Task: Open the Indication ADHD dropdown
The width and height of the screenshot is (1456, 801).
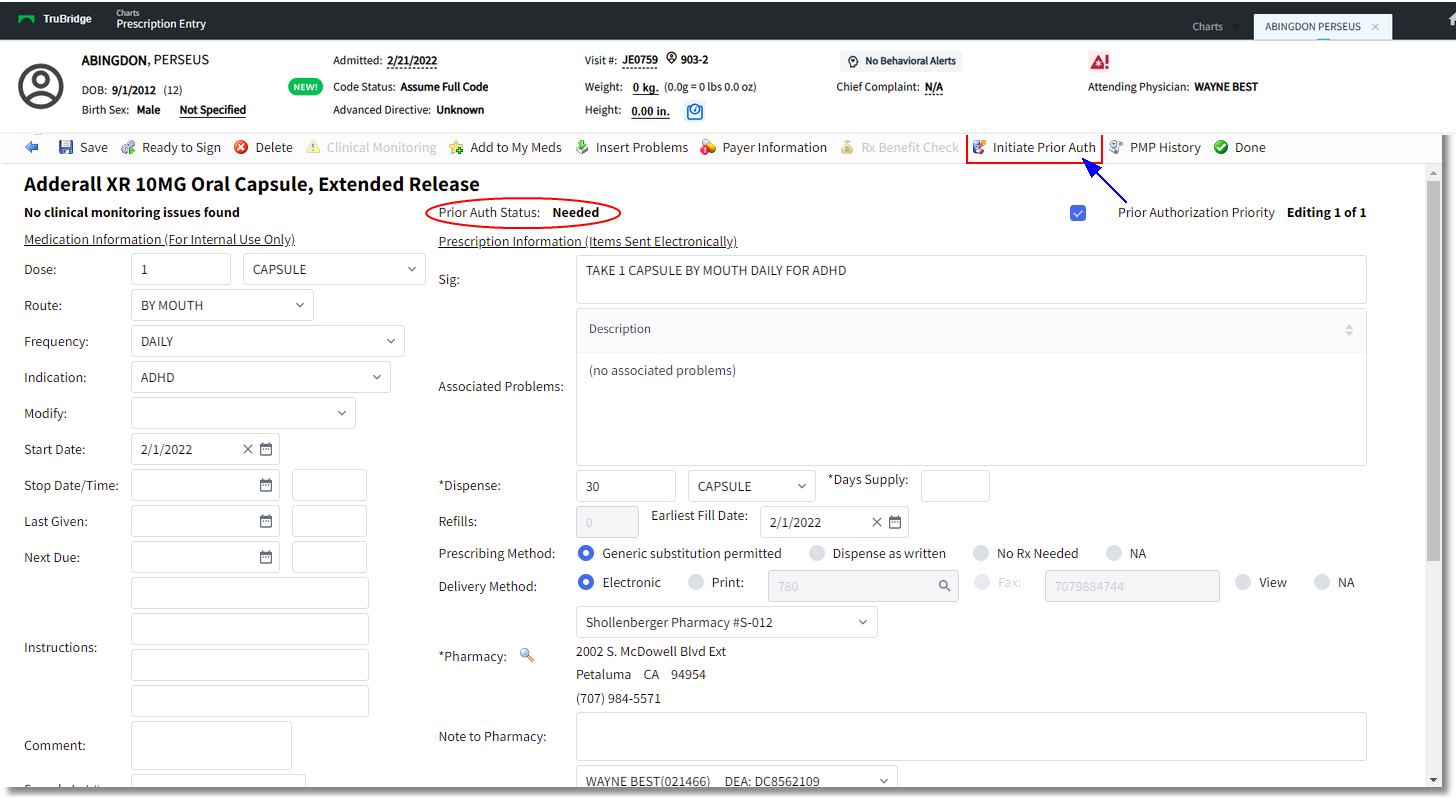Action: pos(261,377)
